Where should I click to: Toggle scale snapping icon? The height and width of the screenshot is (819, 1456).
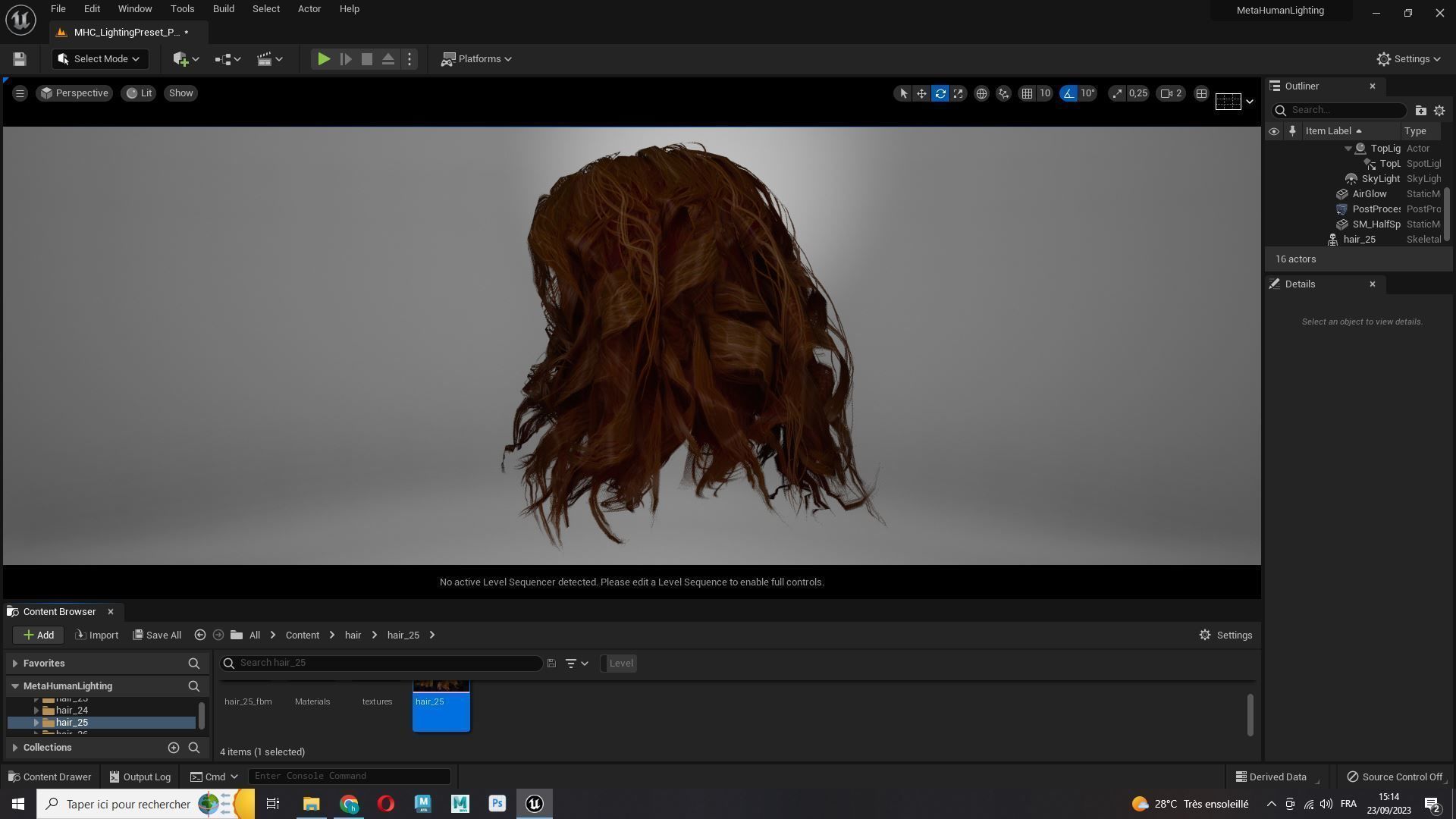[x=1117, y=93]
